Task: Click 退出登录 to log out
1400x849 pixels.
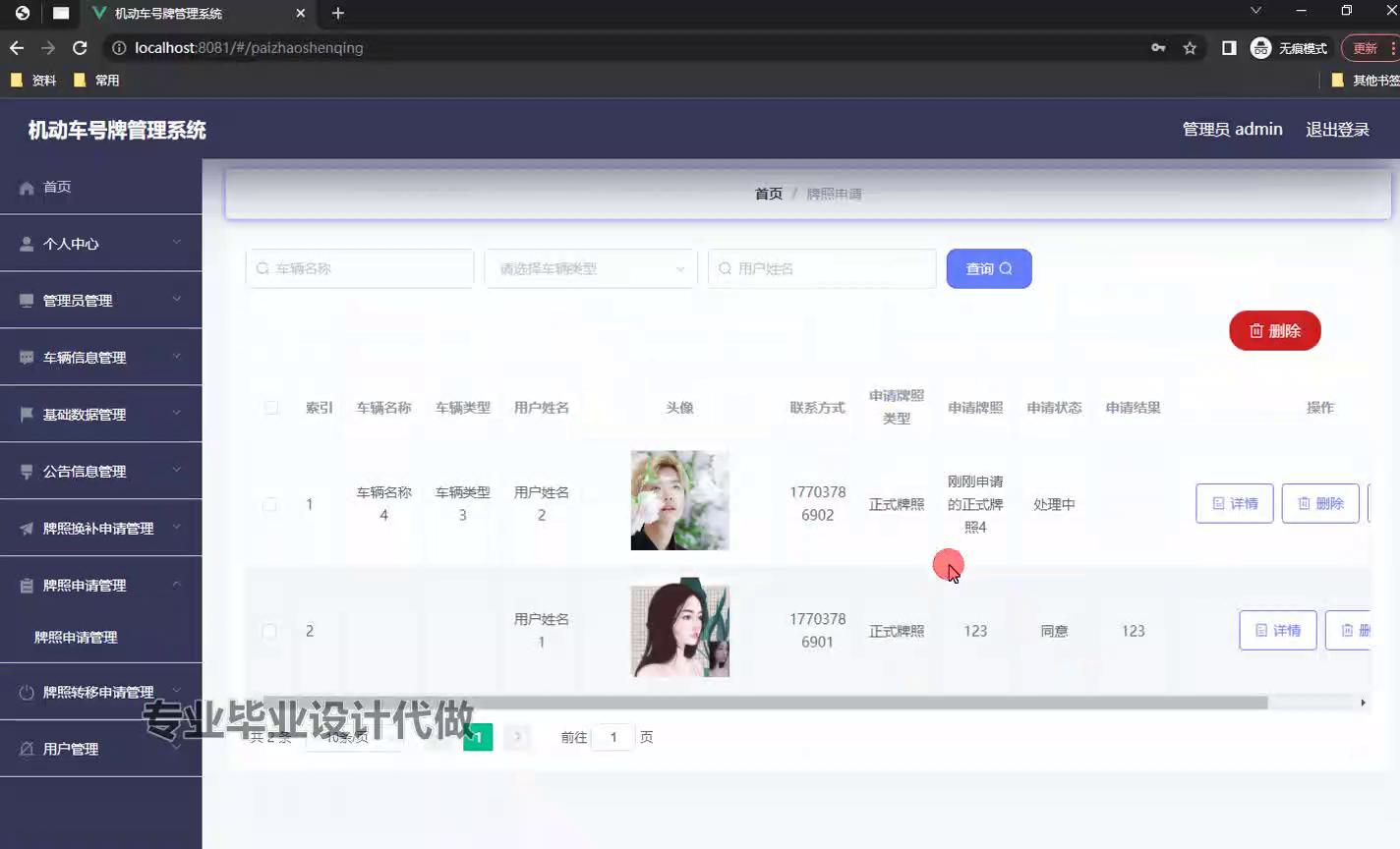Action: click(x=1337, y=130)
